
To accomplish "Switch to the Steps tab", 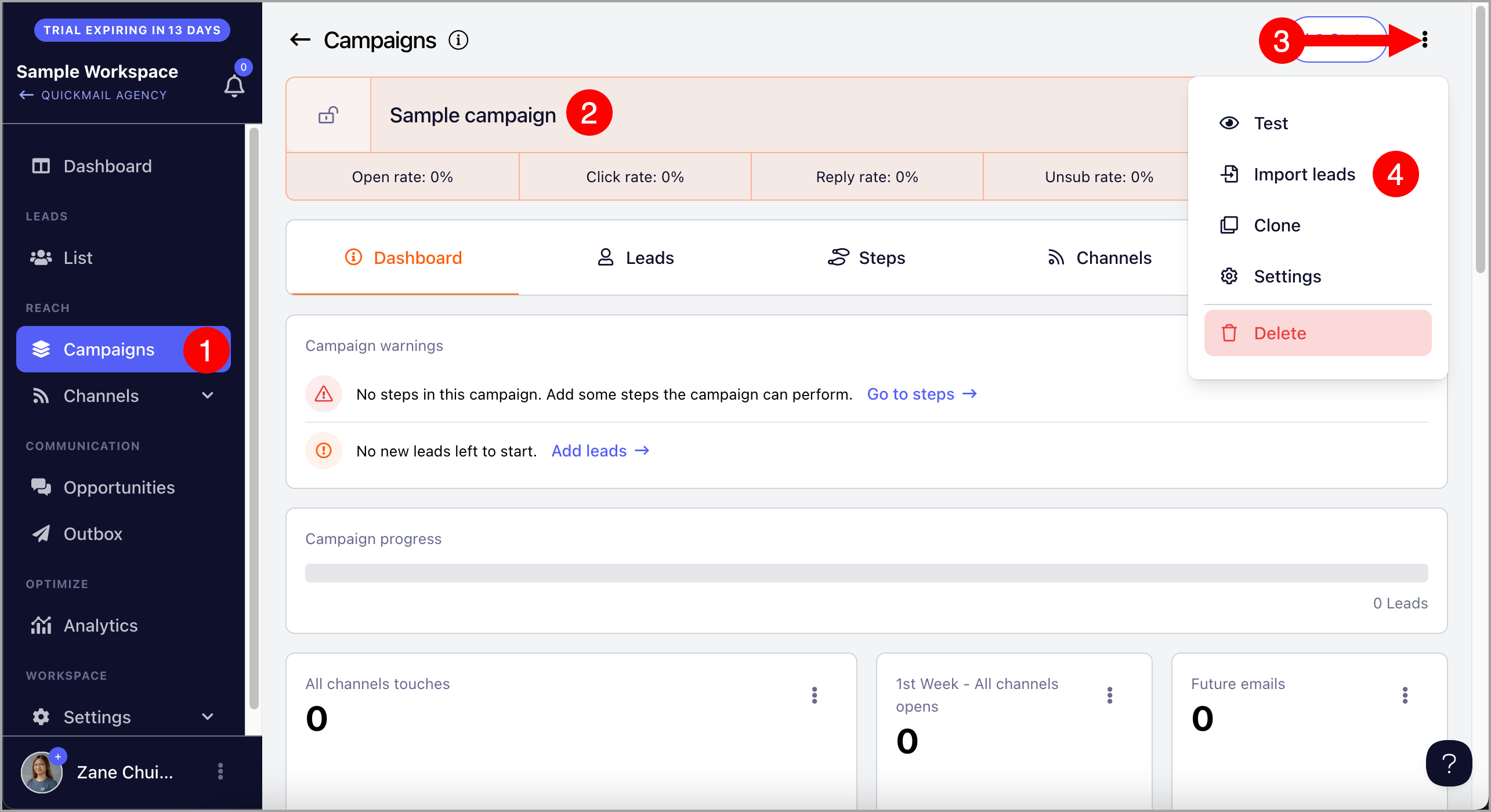I will pyautogui.click(x=867, y=258).
